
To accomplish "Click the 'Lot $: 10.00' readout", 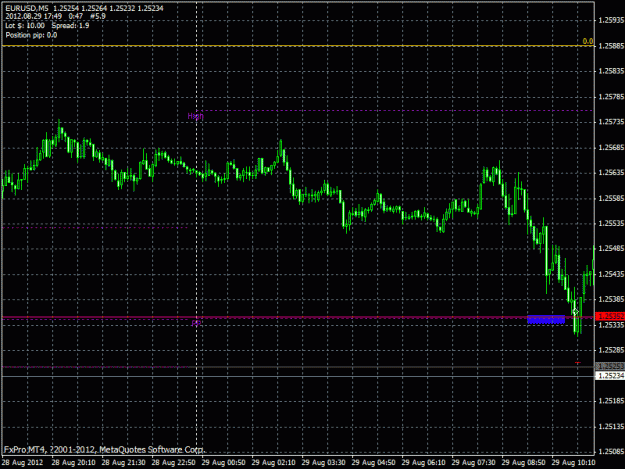I will (x=25, y=26).
